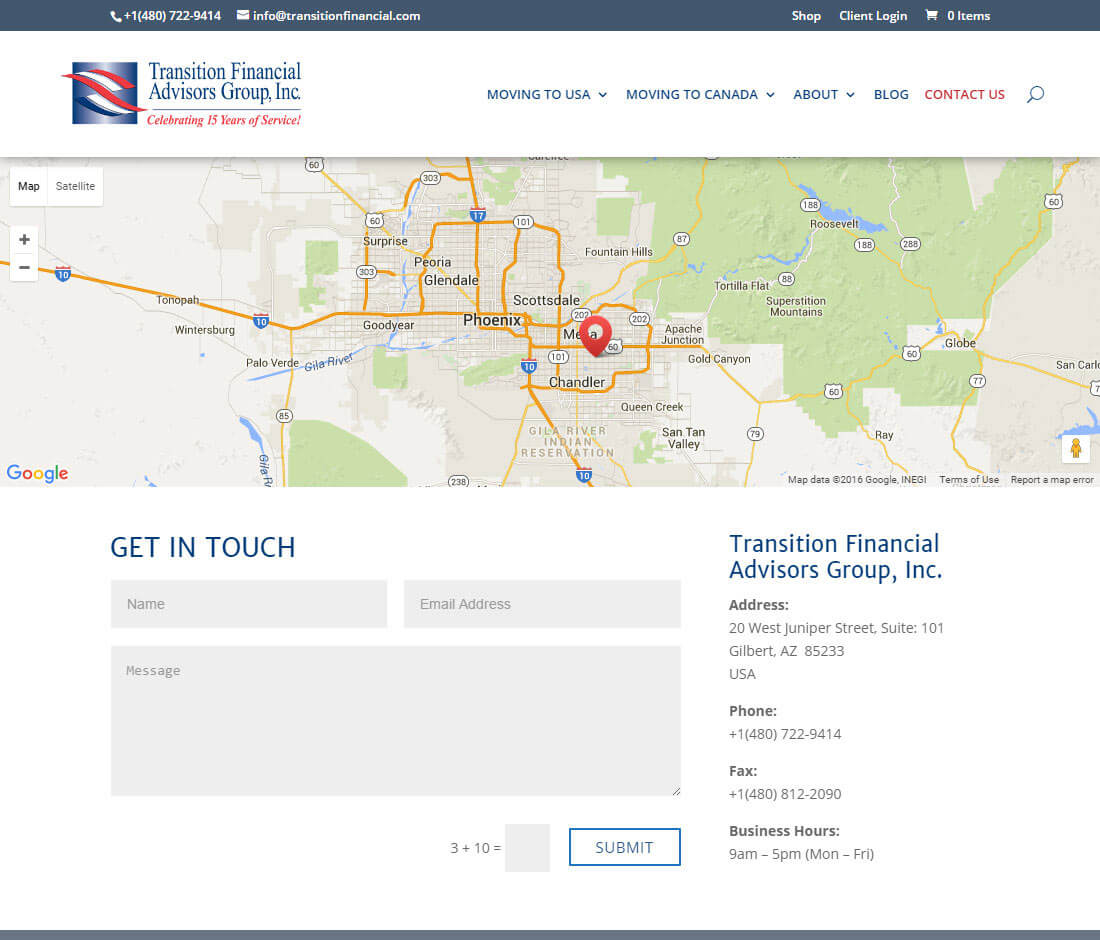Image resolution: width=1100 pixels, height=940 pixels.
Task: Zoom out the map with minus
Action: 24,267
